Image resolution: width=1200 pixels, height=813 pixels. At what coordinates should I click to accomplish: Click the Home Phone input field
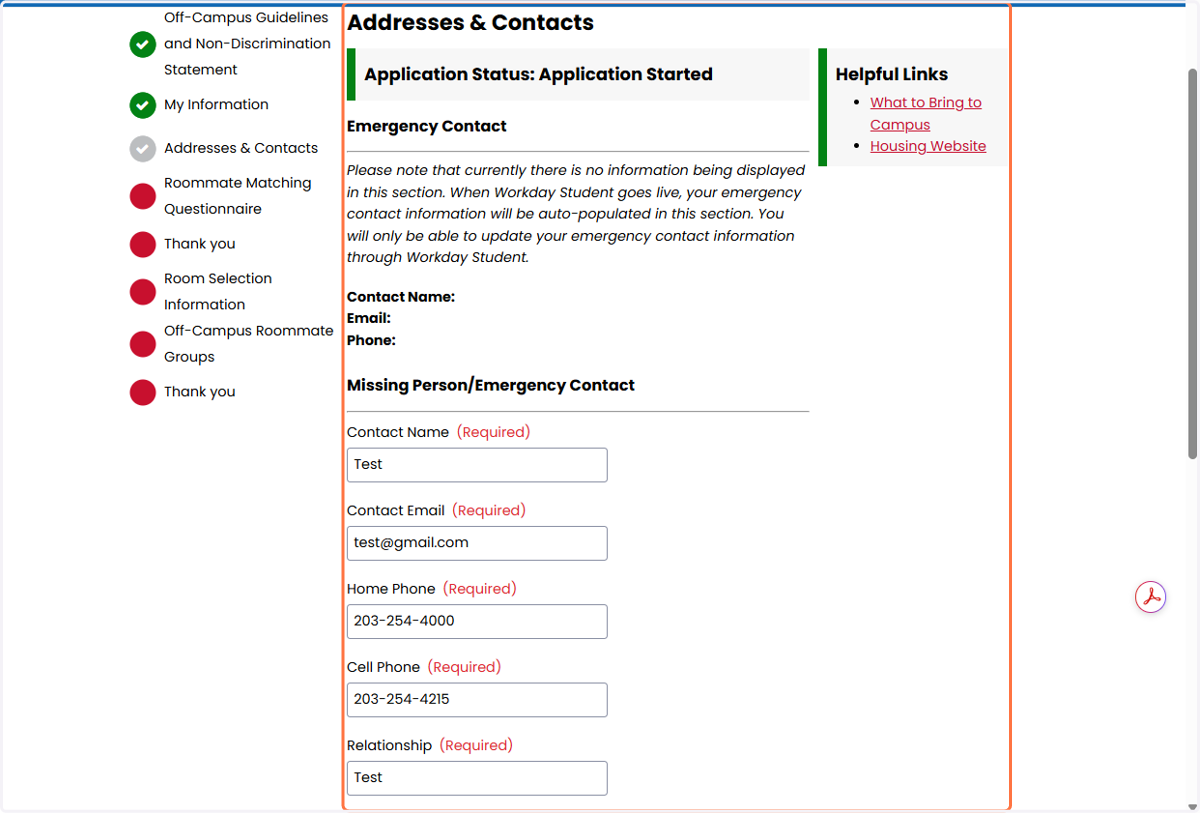pos(477,621)
